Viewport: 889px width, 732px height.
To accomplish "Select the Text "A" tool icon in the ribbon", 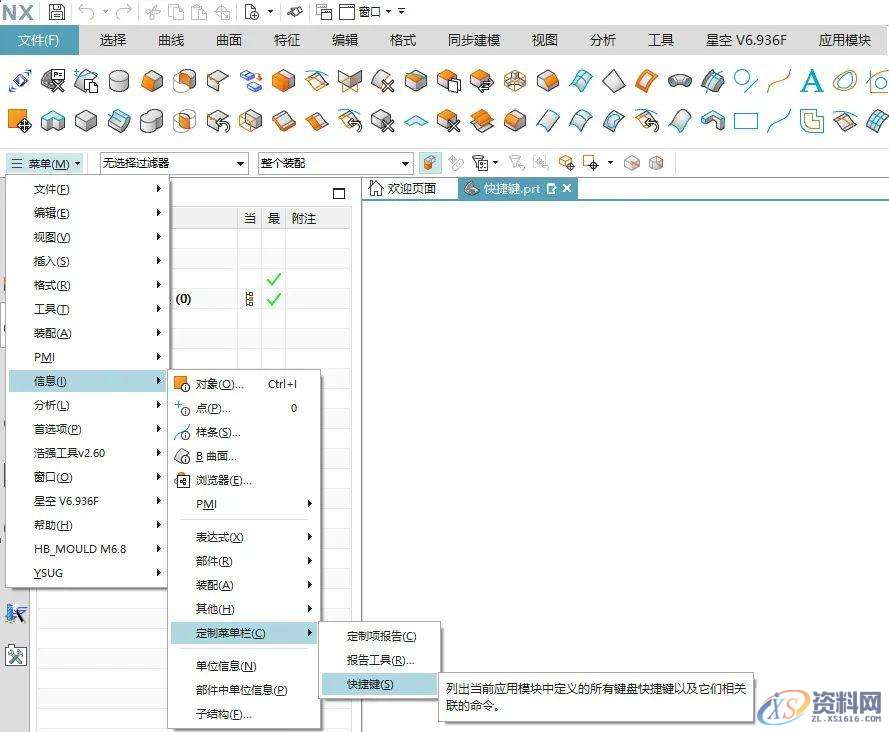I will 812,81.
